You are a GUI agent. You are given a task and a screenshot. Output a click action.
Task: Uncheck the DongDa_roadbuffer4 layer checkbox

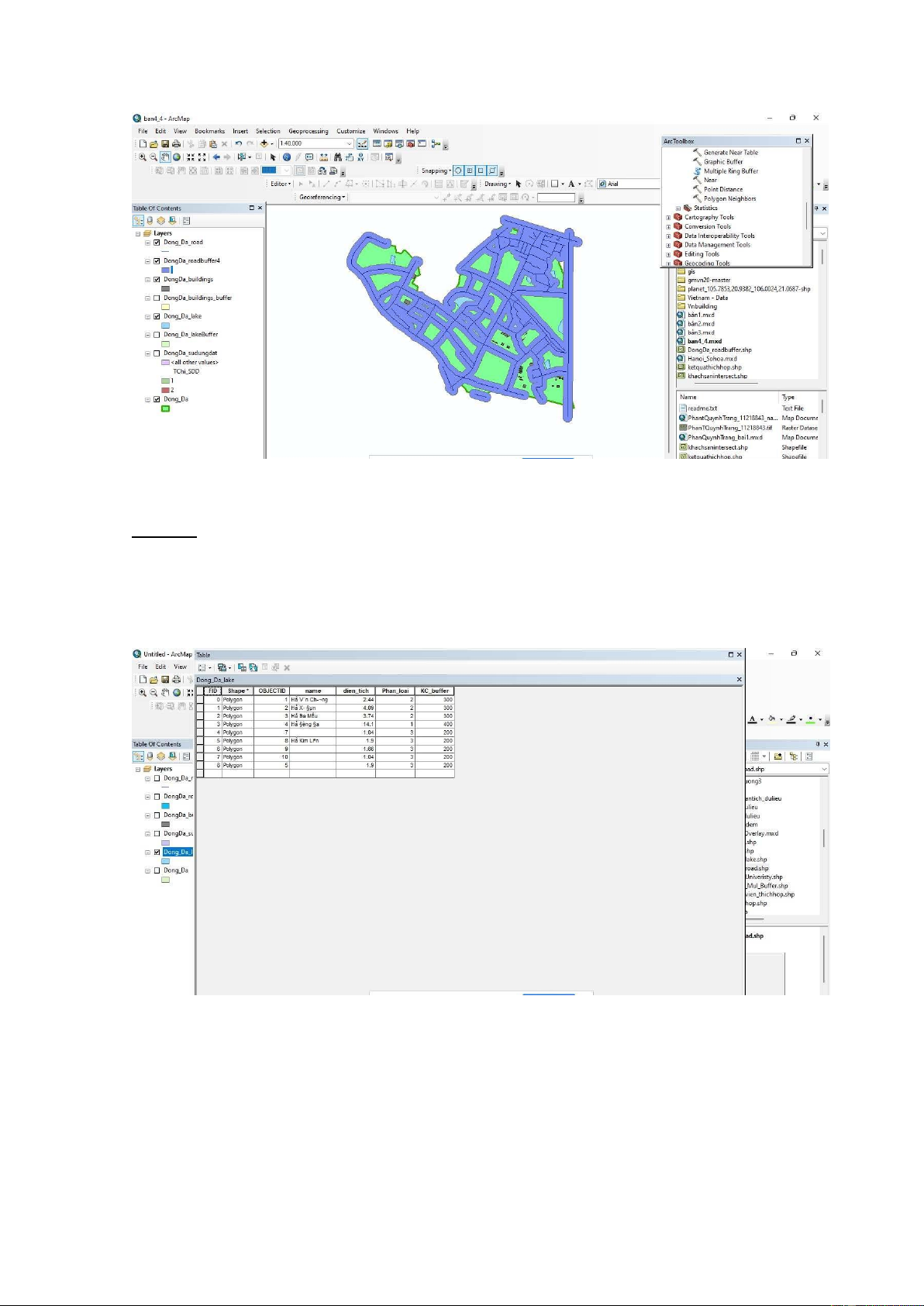click(157, 261)
